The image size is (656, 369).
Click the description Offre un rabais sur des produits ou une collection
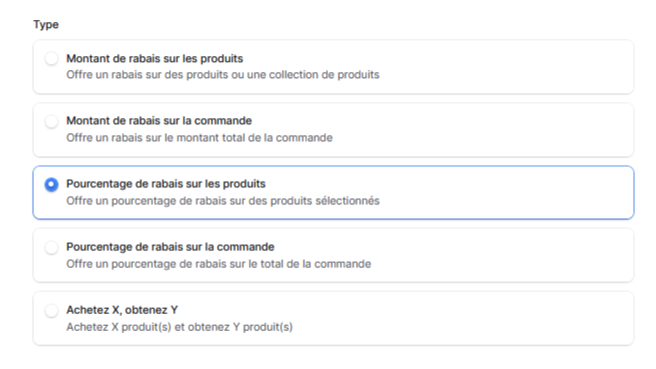(x=223, y=75)
